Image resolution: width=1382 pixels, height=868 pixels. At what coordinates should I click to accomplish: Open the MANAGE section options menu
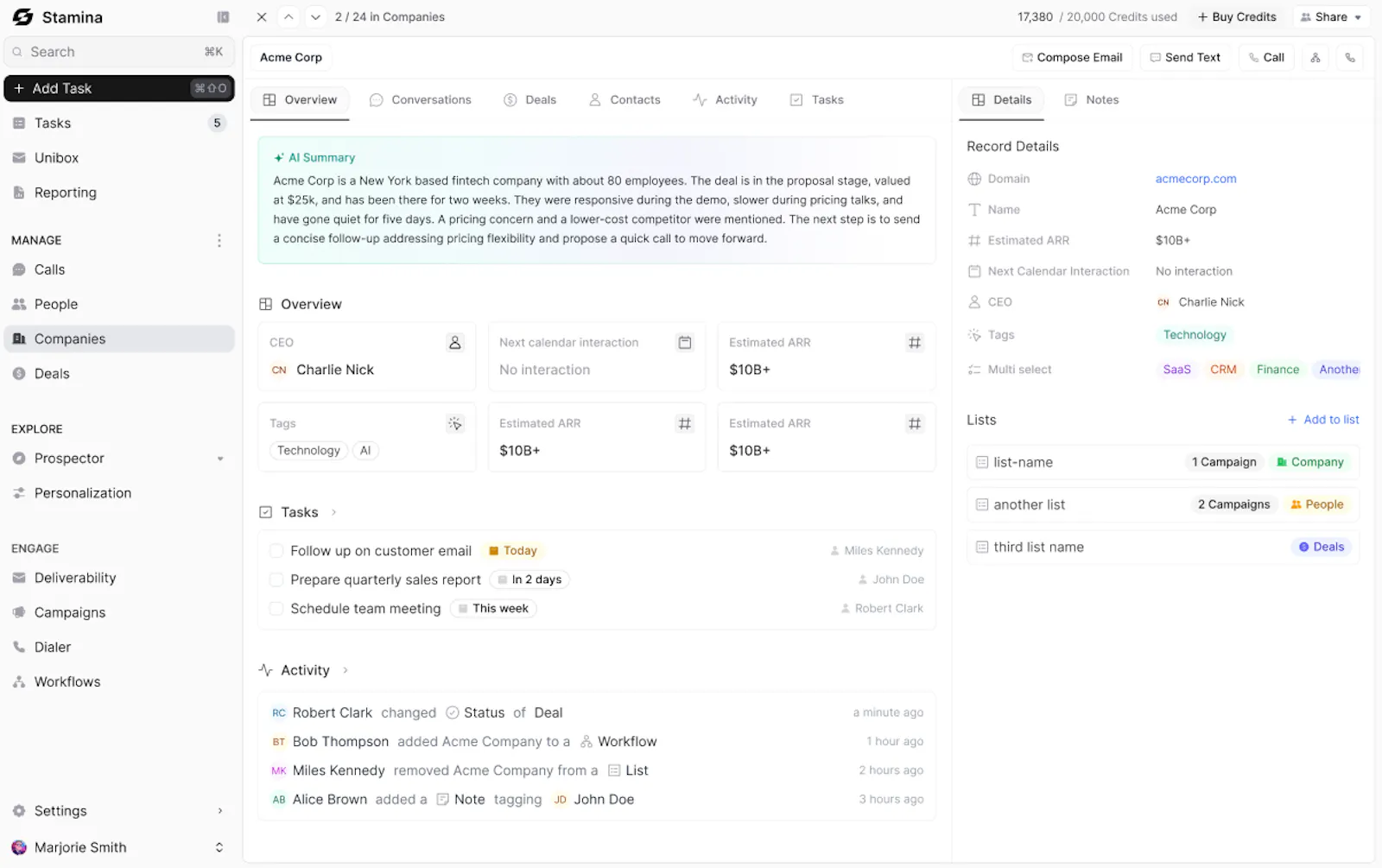click(x=219, y=240)
